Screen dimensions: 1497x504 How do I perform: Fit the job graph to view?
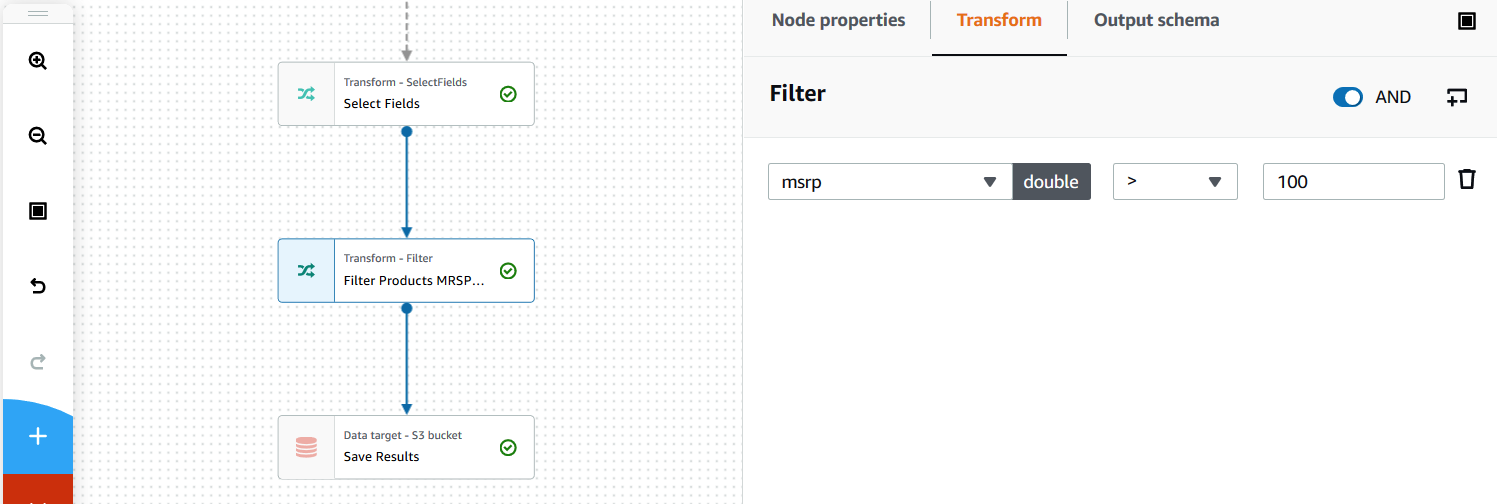click(x=38, y=211)
